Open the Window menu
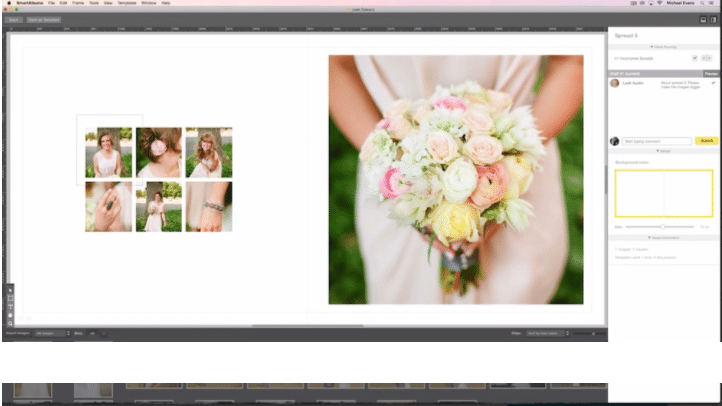 pos(148,3)
